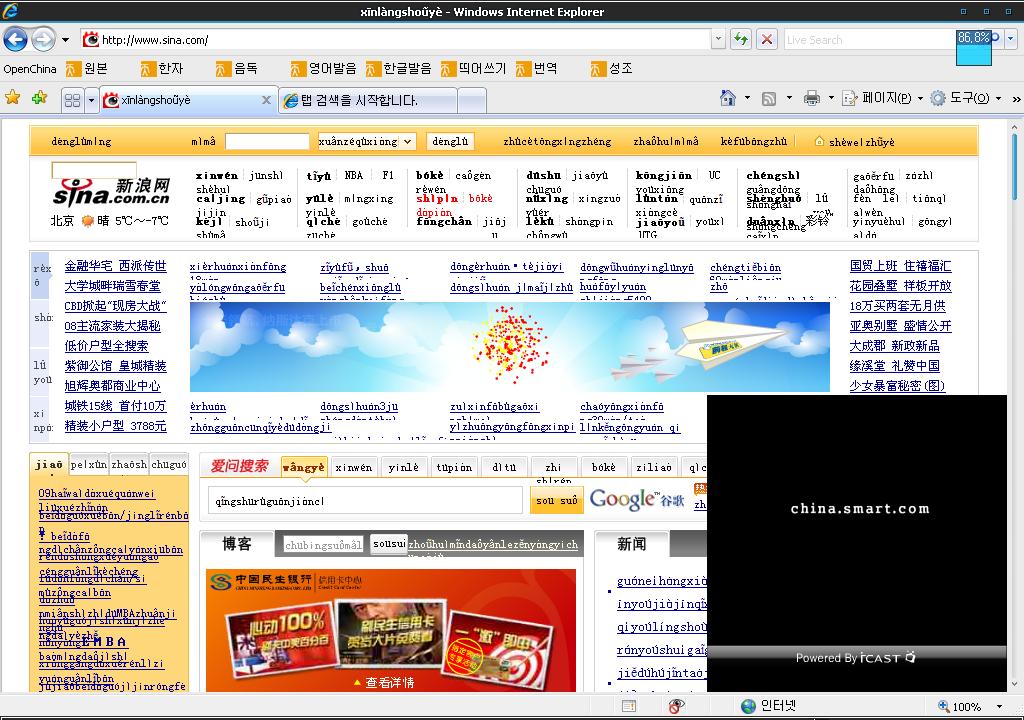
Task: Refresh the page with the green arrows icon
Action: click(741, 40)
